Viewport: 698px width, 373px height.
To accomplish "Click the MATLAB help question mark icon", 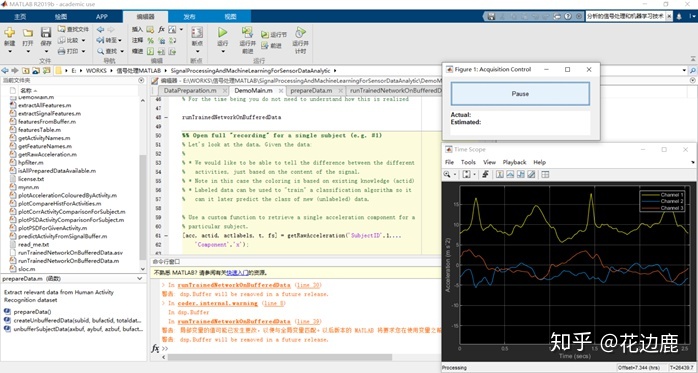I will click(568, 16).
